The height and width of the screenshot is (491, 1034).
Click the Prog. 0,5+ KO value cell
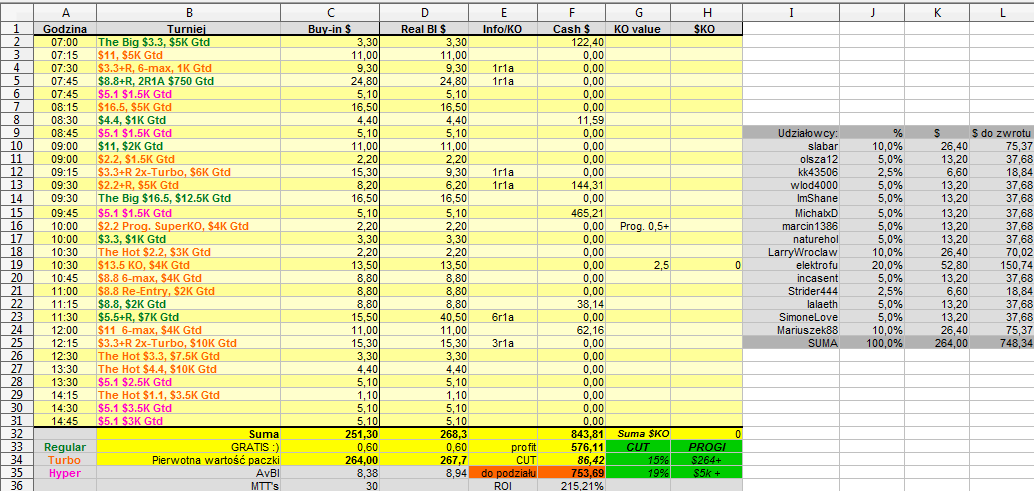[638, 225]
